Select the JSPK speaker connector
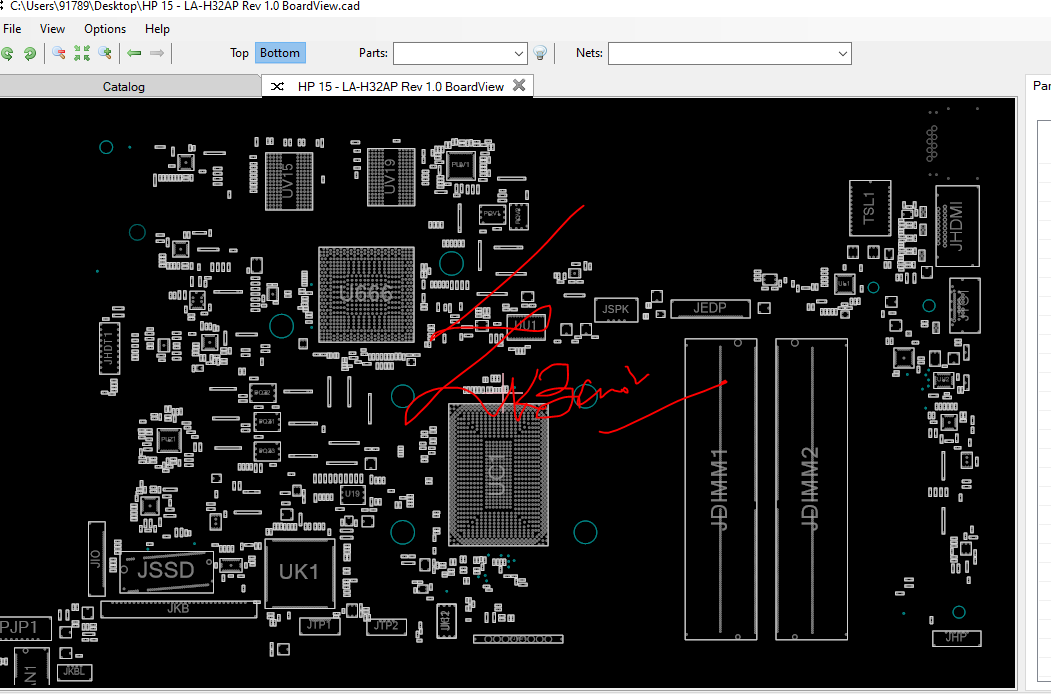1051x694 pixels. click(615, 309)
